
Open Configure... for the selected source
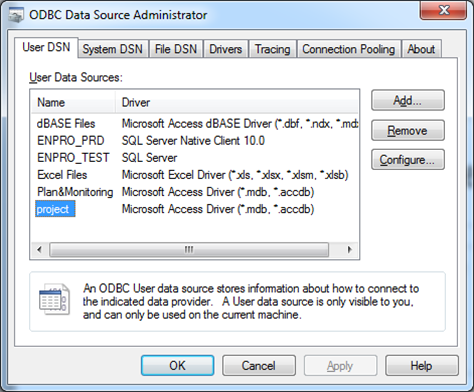pos(408,160)
